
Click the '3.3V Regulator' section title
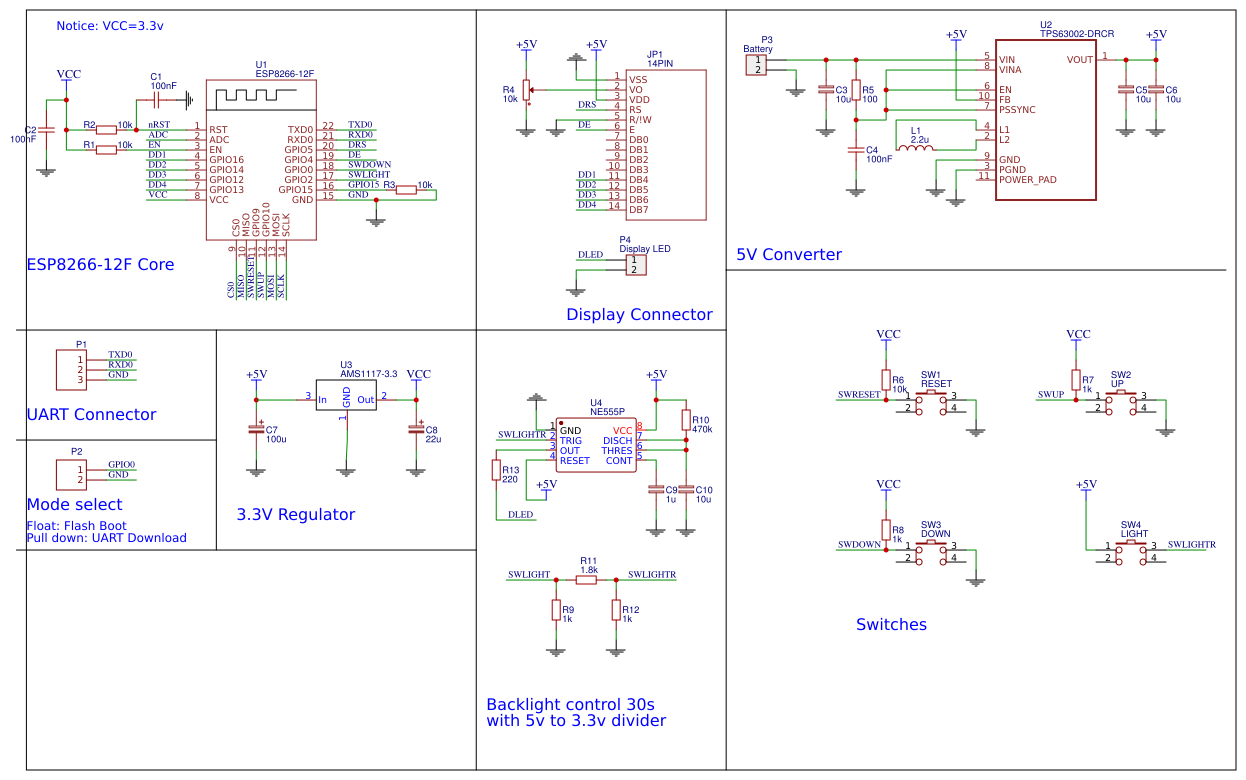(296, 515)
